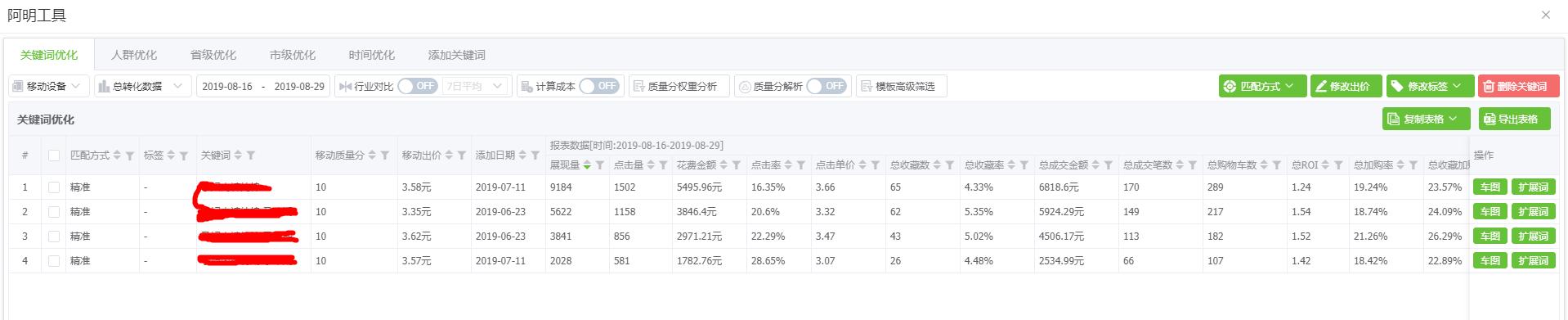Filter the 匹配方式 column with funnel icon
The height and width of the screenshot is (320, 1568).
point(130,155)
